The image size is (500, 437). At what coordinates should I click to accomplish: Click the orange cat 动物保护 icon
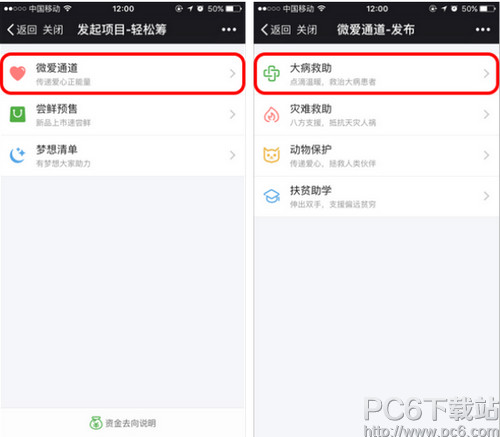(x=272, y=155)
